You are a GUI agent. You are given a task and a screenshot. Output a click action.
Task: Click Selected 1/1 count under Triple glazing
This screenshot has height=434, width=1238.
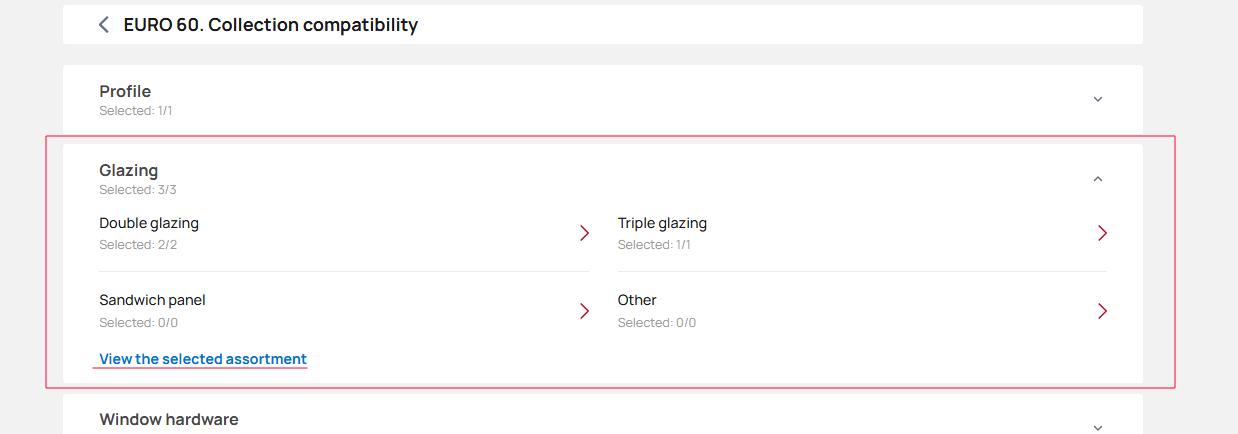[x=654, y=245]
